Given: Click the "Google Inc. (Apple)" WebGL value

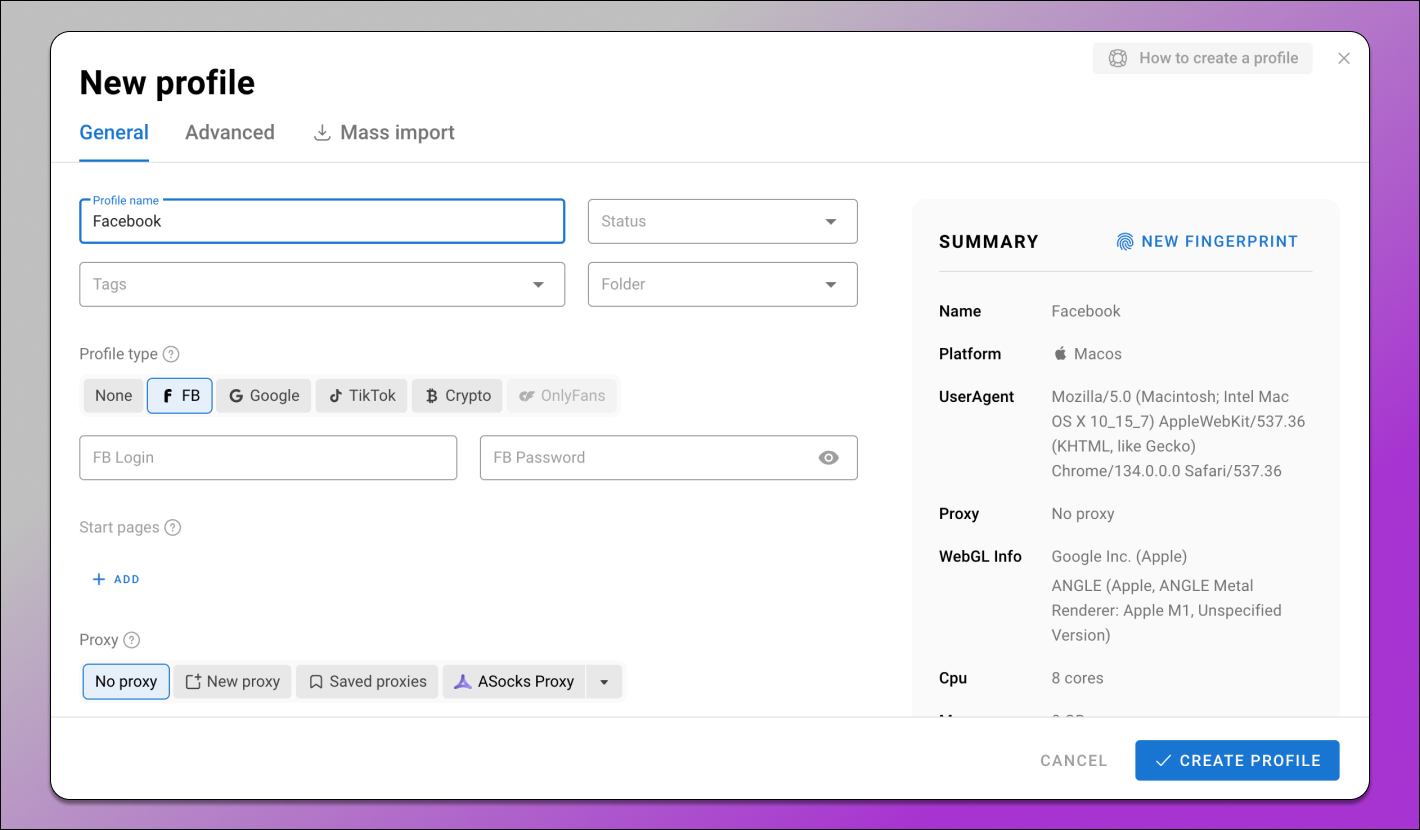Looking at the screenshot, I should [x=1119, y=556].
